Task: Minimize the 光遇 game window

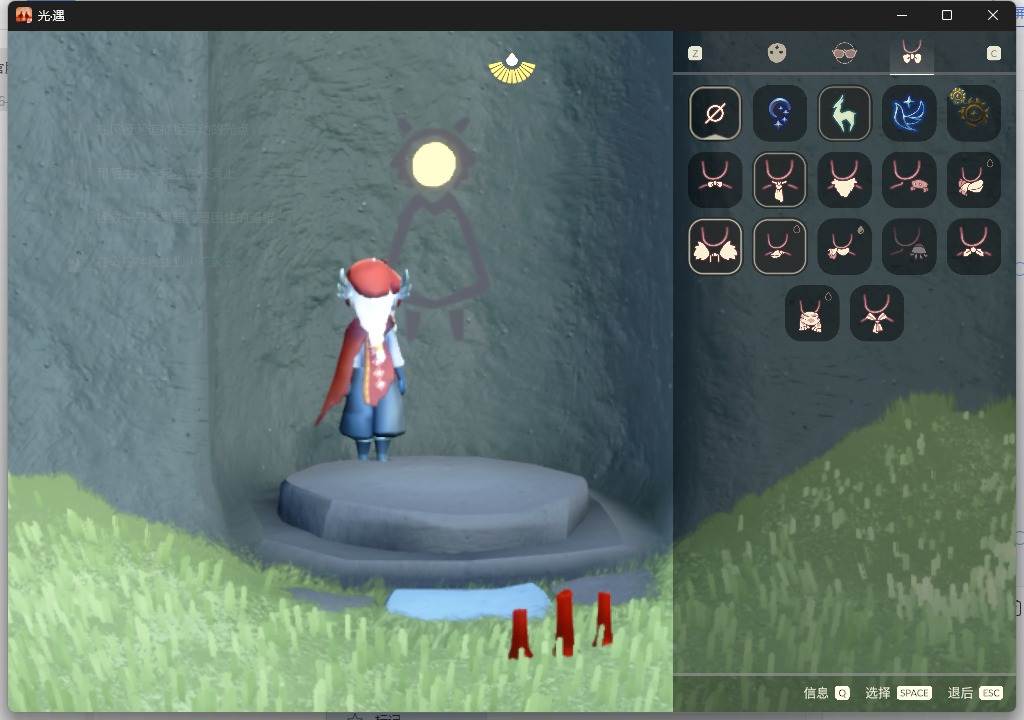Action: pyautogui.click(x=902, y=15)
